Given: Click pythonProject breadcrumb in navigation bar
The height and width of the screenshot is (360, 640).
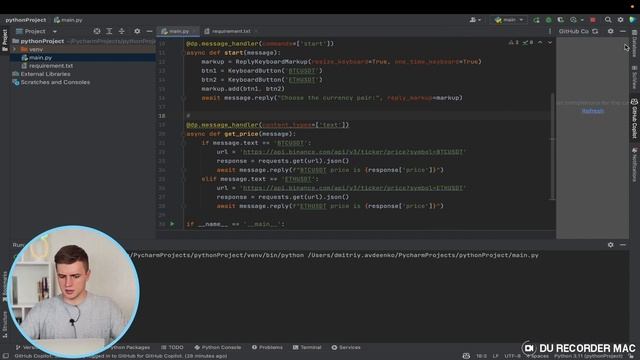Looking at the screenshot, I should 25,20.
